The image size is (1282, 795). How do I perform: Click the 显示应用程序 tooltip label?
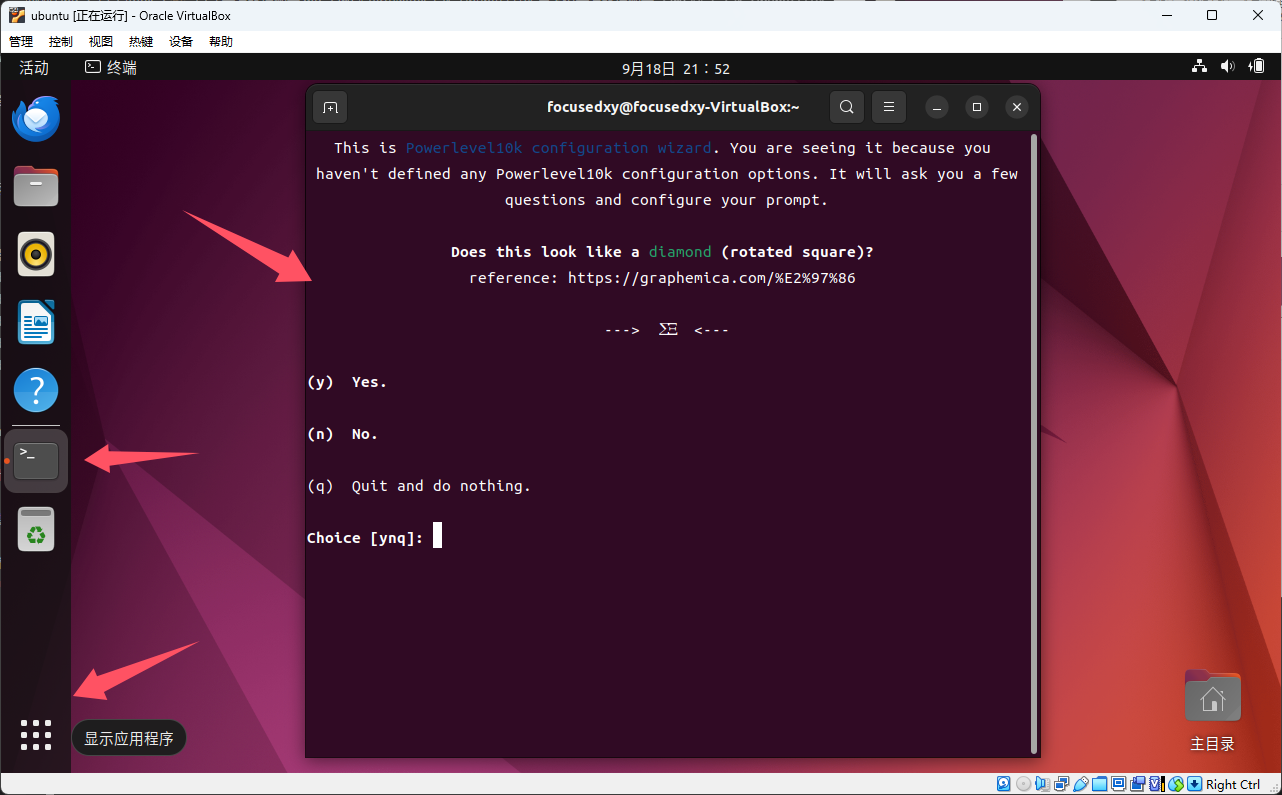tap(129, 738)
